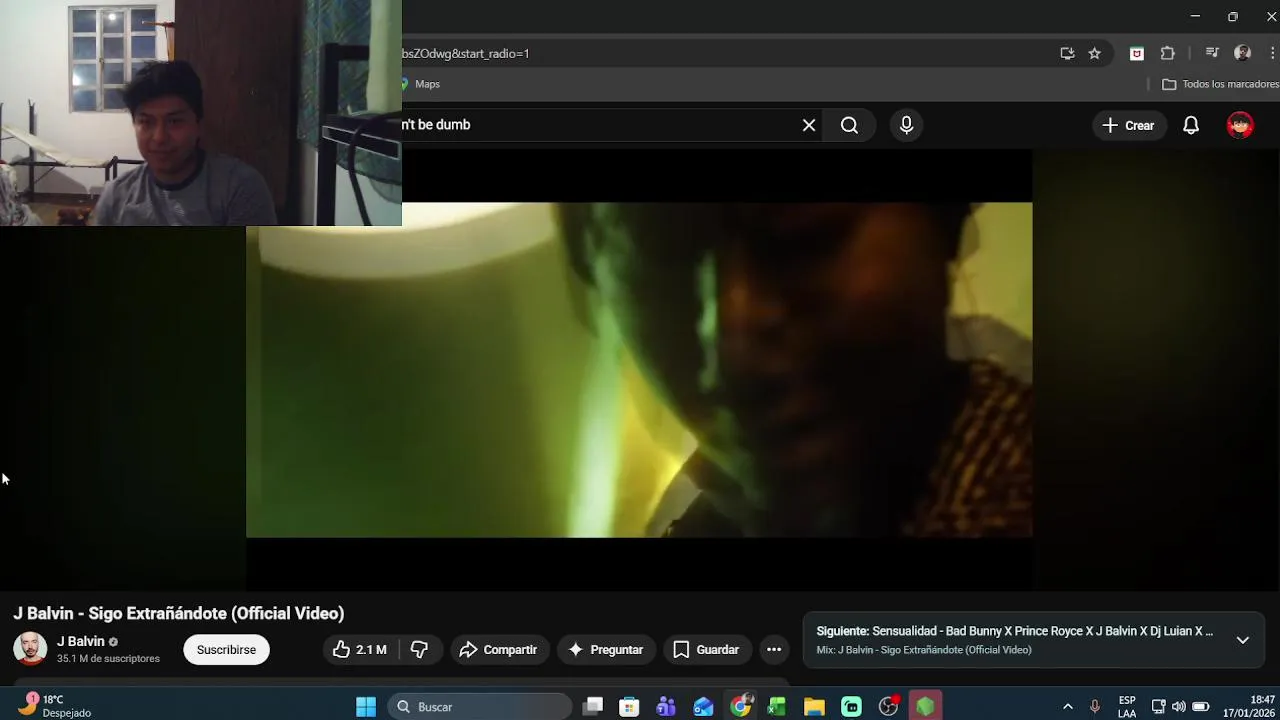This screenshot has height=720, width=1280.
Task: Open File Explorer from the taskbar
Action: pos(814,707)
